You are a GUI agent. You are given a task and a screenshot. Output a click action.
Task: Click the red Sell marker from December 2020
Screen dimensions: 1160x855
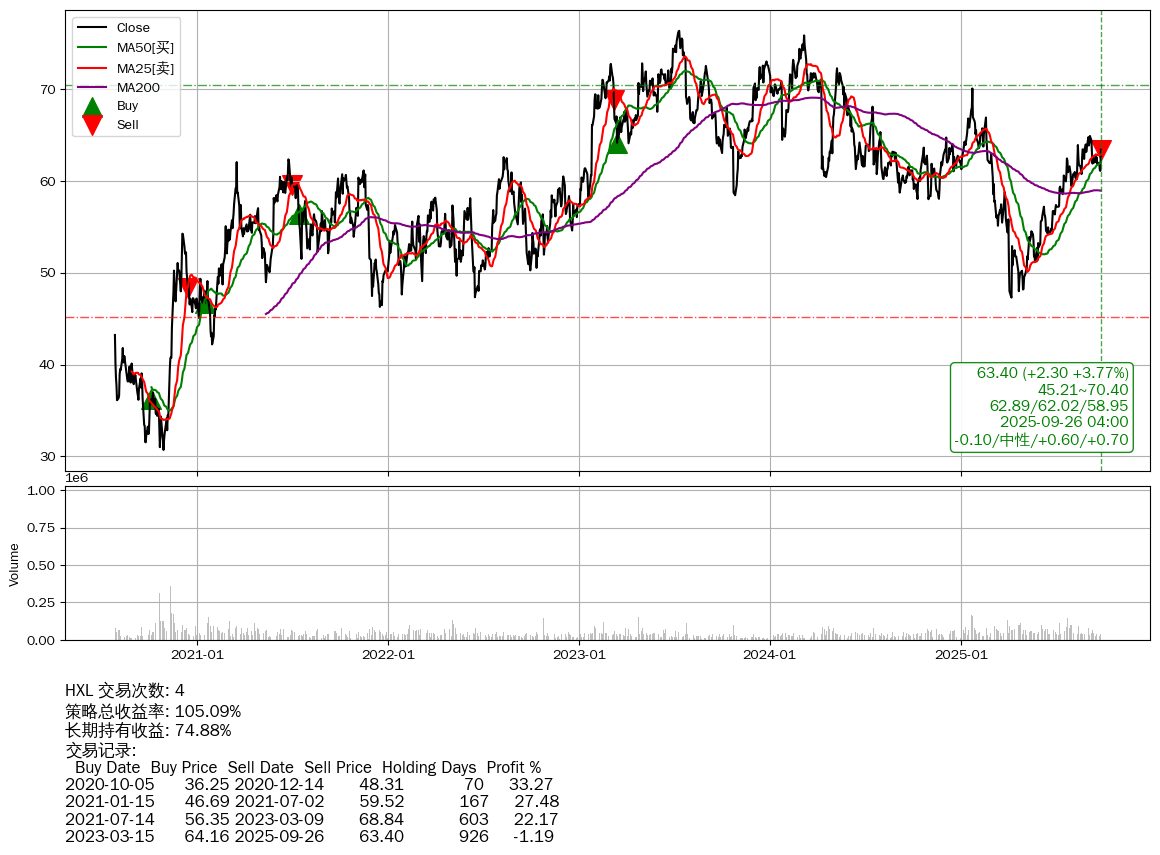point(189,285)
